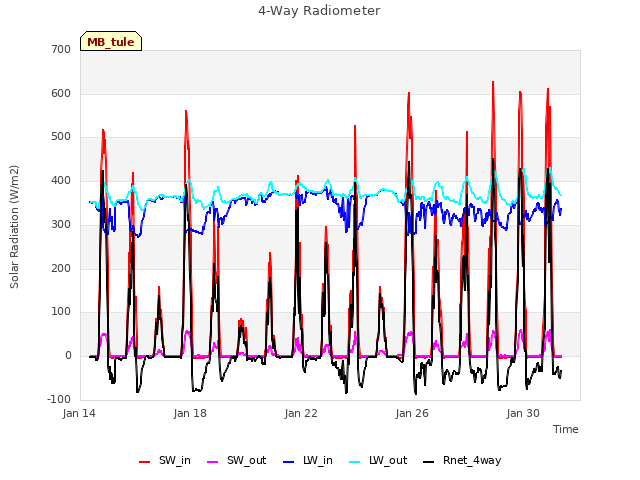Toggle the LW_out legend entry
Viewport: 640px width, 480px height.
tap(378, 460)
